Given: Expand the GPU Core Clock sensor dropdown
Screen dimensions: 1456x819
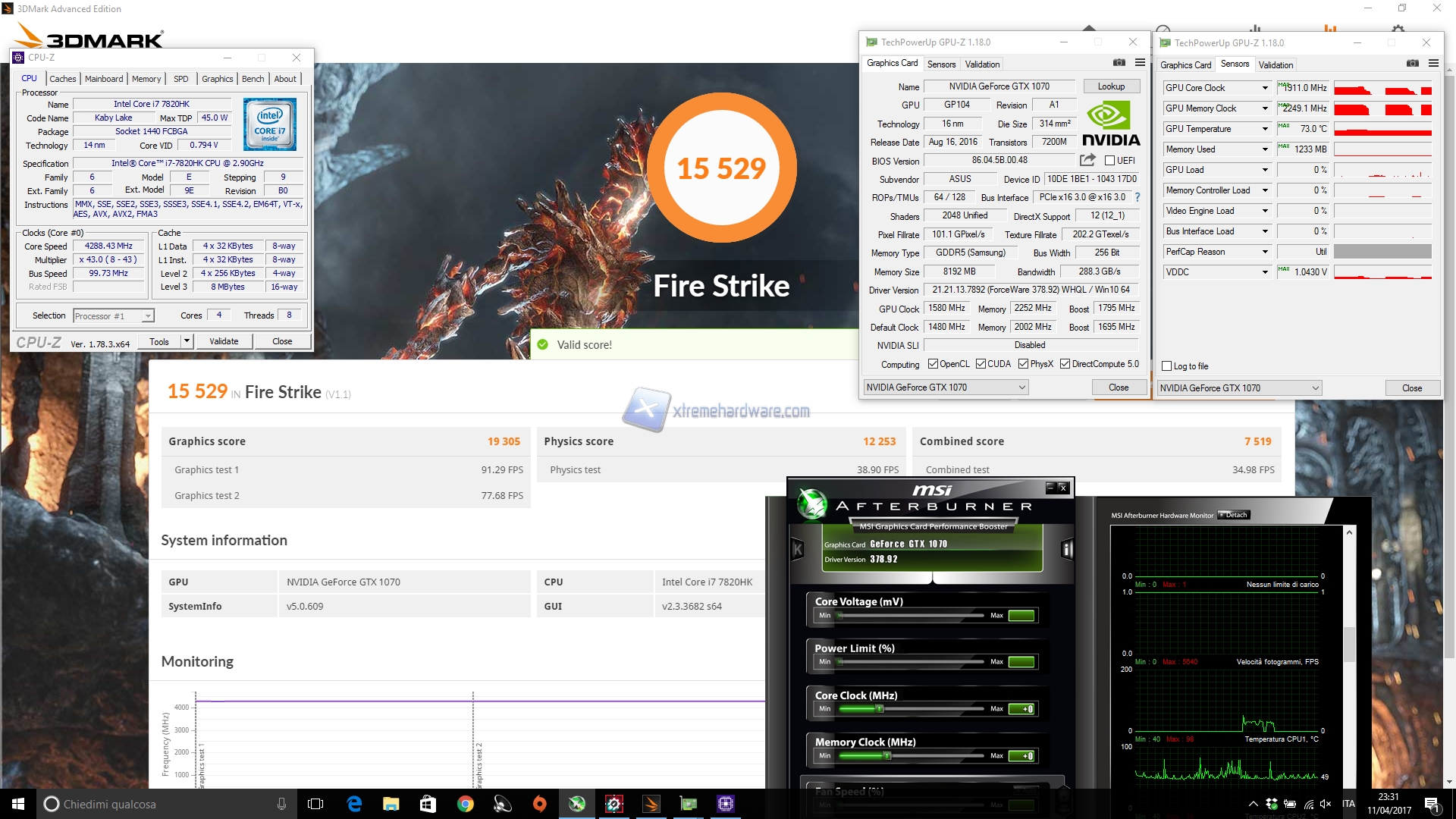Looking at the screenshot, I should 1265,88.
